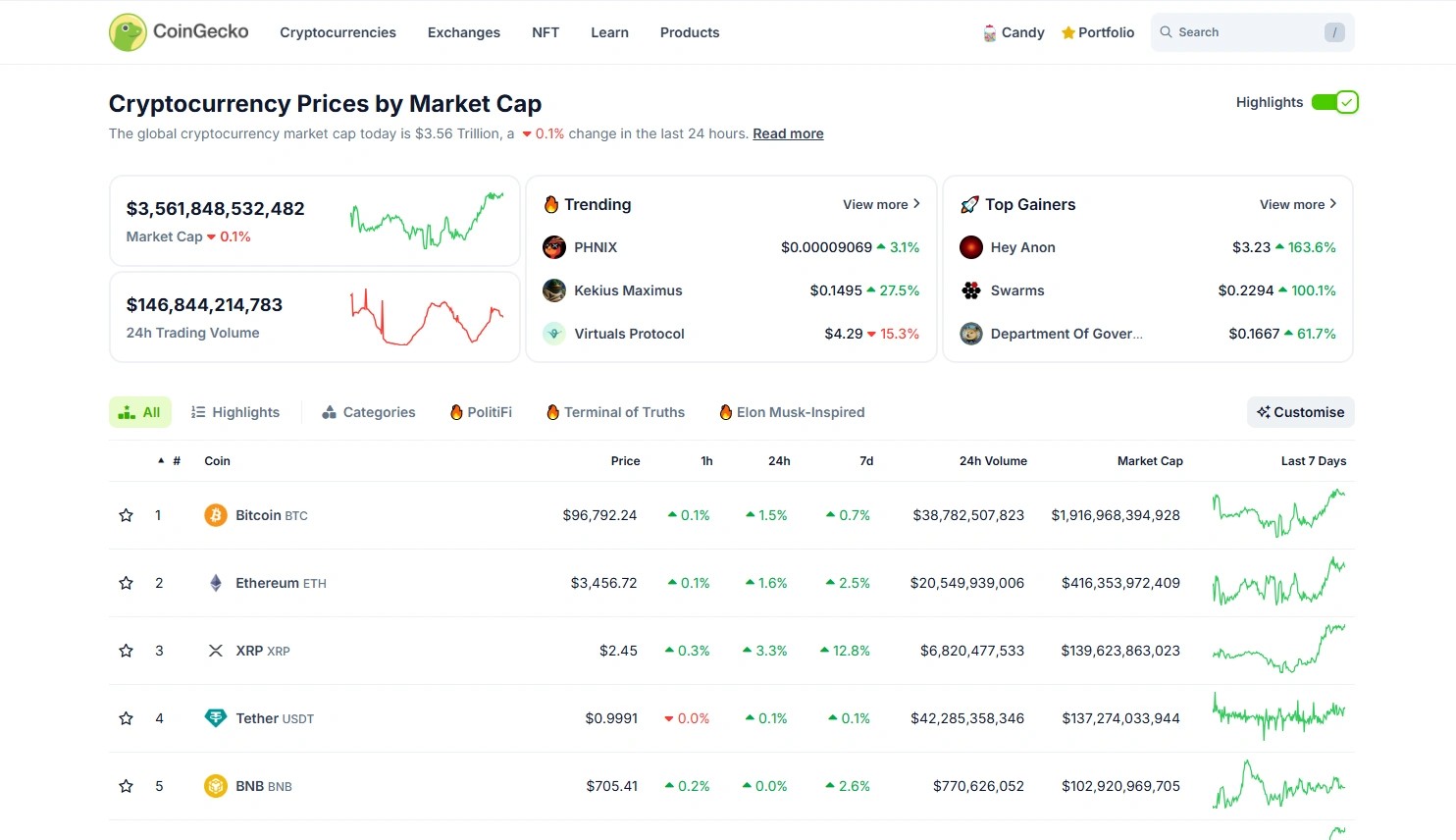Add XRP to favorites with star
This screenshot has height=840, width=1456.
coord(127,651)
